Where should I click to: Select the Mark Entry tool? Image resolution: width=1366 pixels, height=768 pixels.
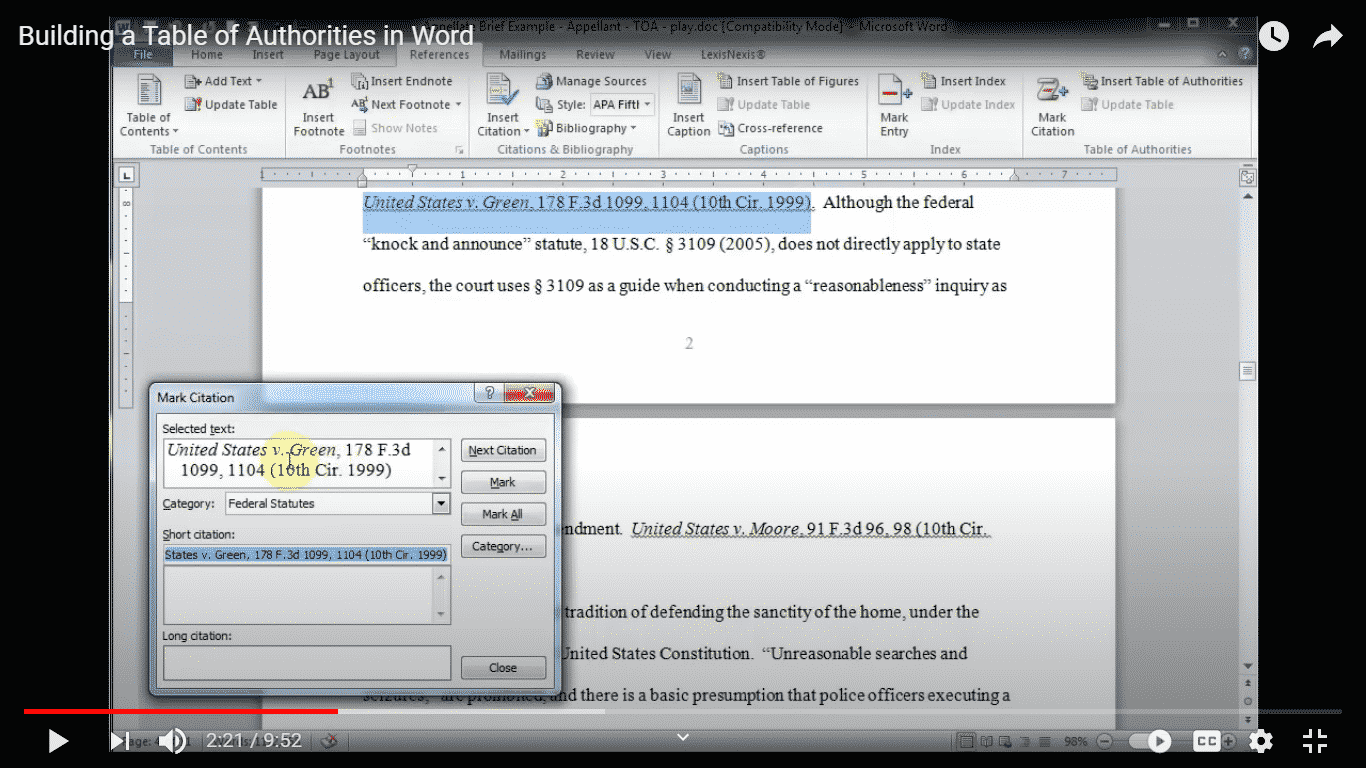893,104
